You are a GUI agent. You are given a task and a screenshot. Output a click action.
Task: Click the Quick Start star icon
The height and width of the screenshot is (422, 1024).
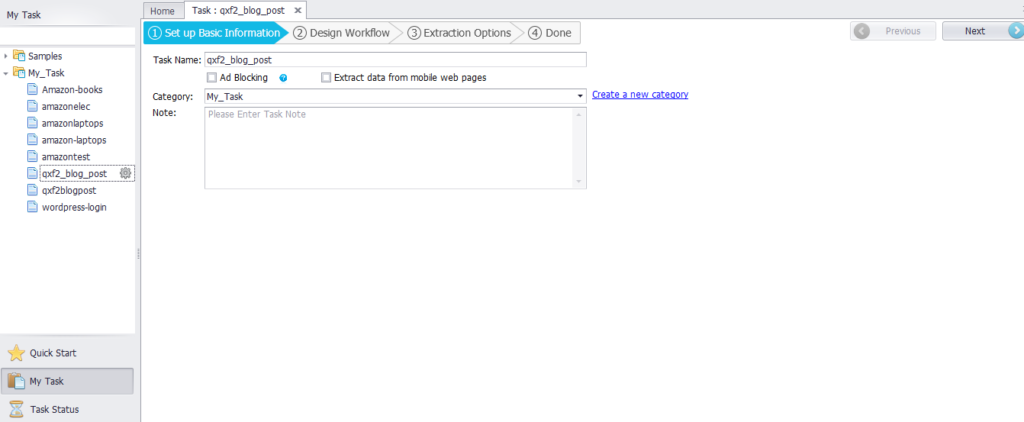(x=16, y=353)
